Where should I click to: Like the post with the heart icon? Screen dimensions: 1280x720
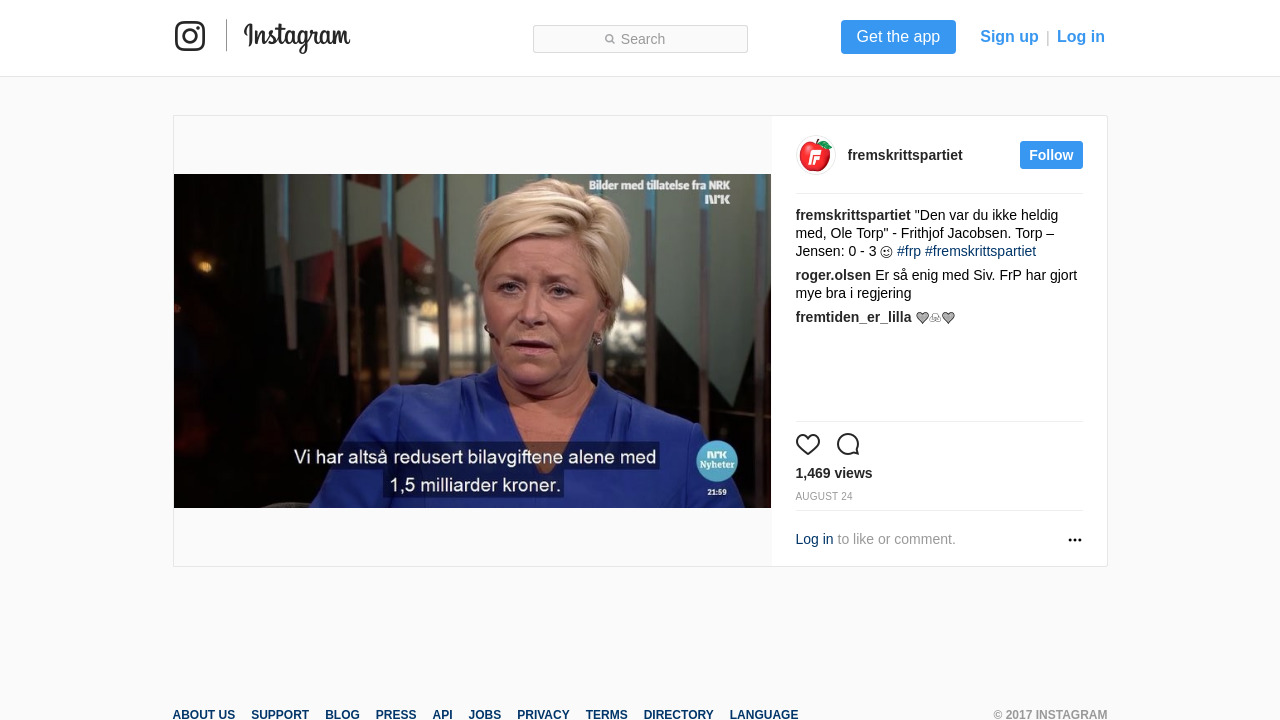click(808, 444)
